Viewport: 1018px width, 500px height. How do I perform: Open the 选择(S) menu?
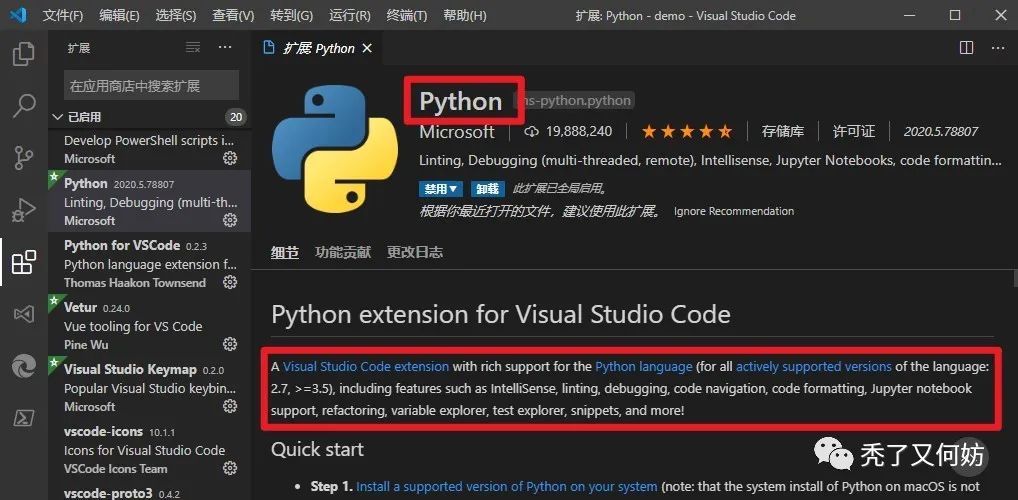point(176,15)
